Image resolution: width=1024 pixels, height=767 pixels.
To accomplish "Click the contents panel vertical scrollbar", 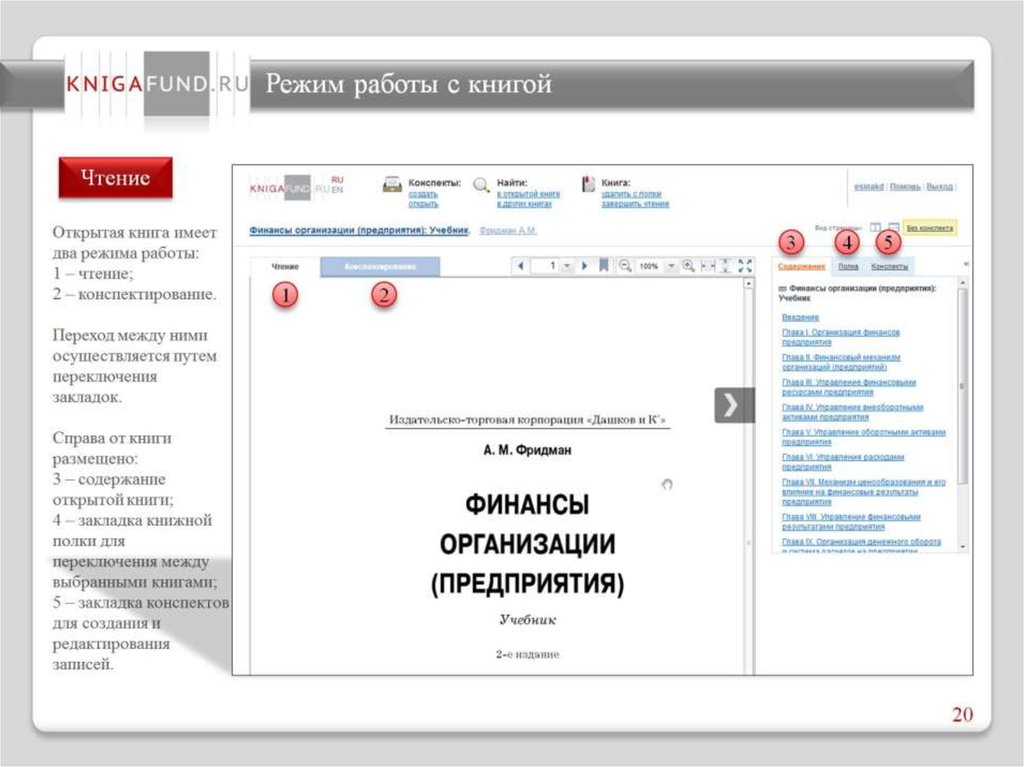I will tap(962, 400).
